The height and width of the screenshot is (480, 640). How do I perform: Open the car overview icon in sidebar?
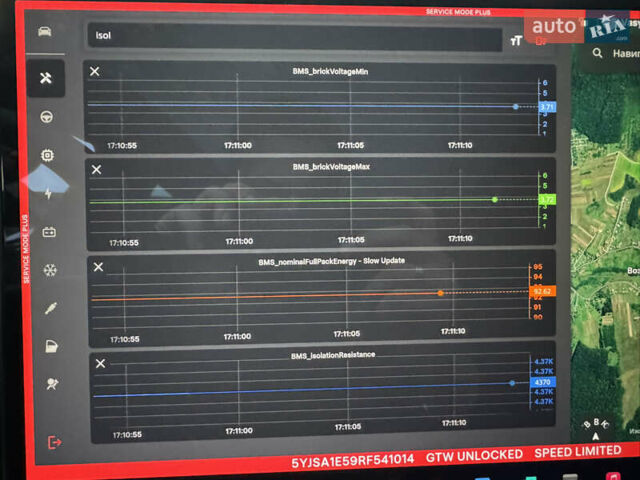tap(44, 31)
